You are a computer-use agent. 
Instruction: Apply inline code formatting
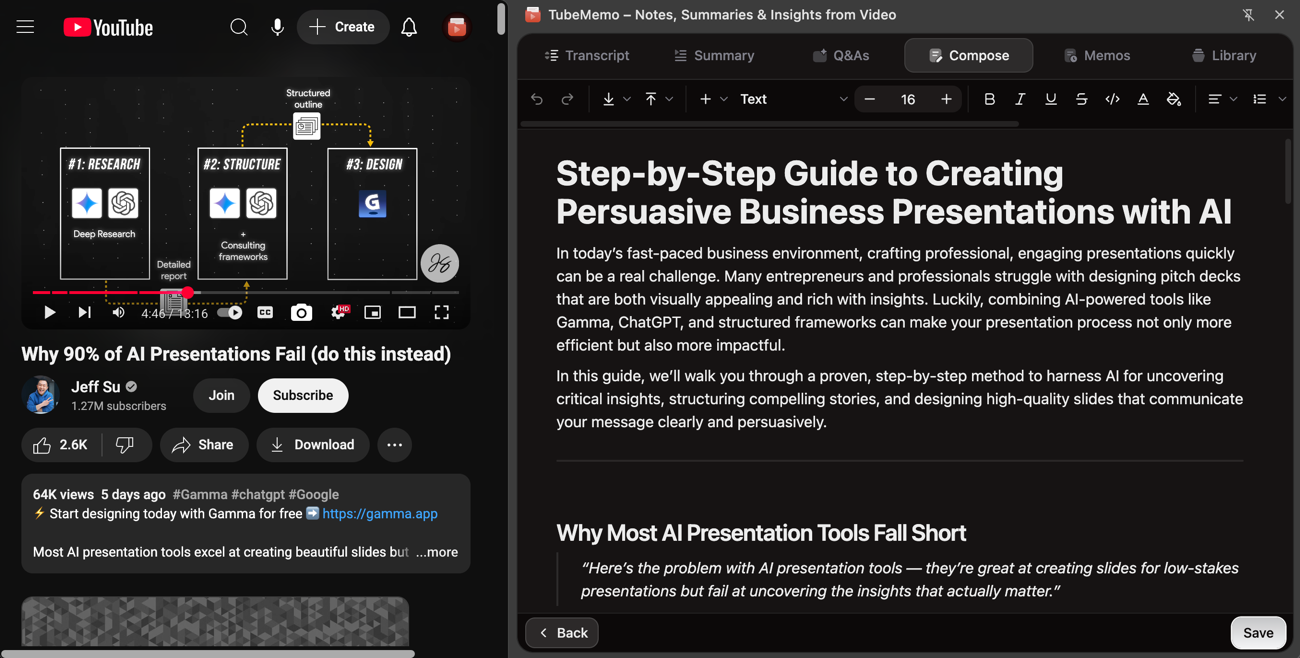(x=1112, y=99)
